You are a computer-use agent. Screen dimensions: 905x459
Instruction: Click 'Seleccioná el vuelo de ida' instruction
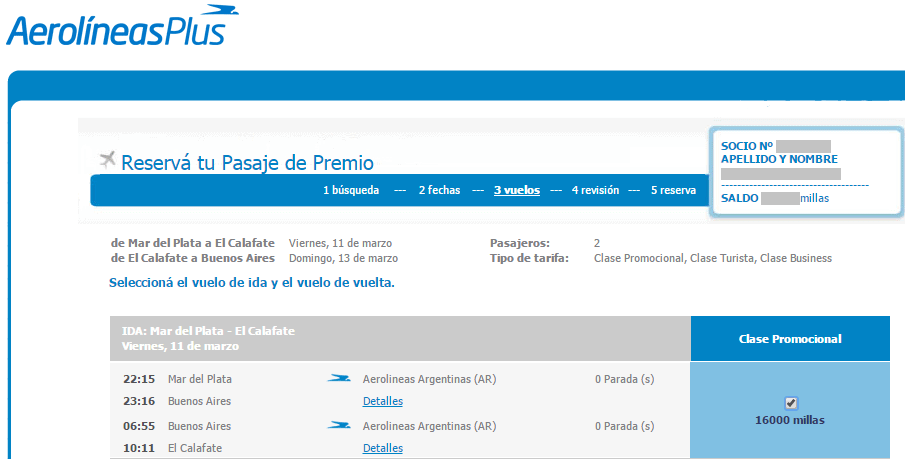point(252,283)
